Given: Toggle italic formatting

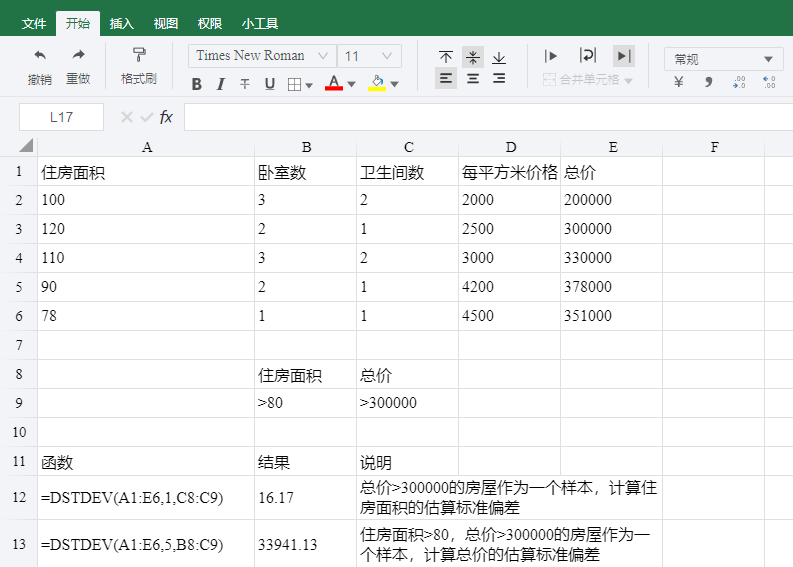Looking at the screenshot, I should coord(221,84).
